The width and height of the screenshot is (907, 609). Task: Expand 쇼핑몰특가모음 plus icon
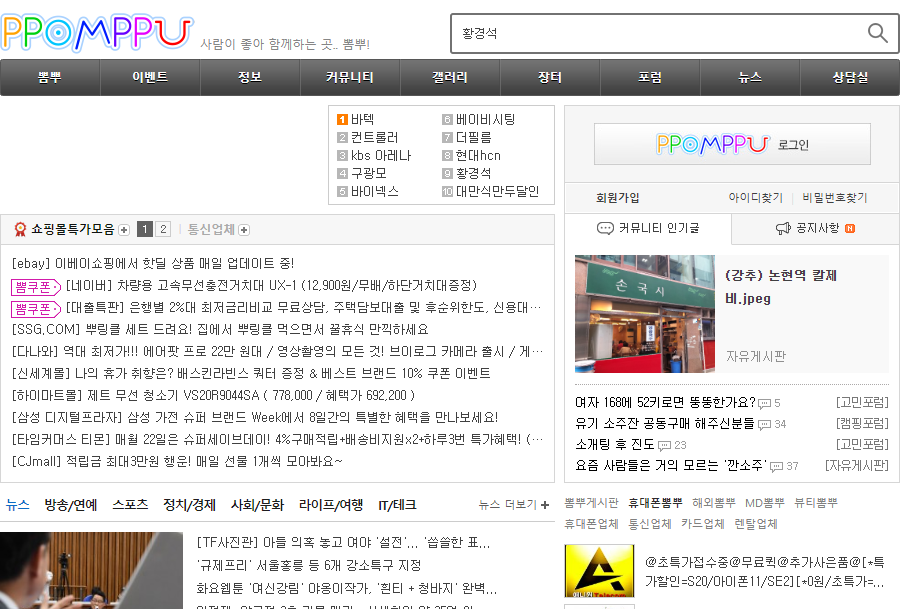click(124, 230)
